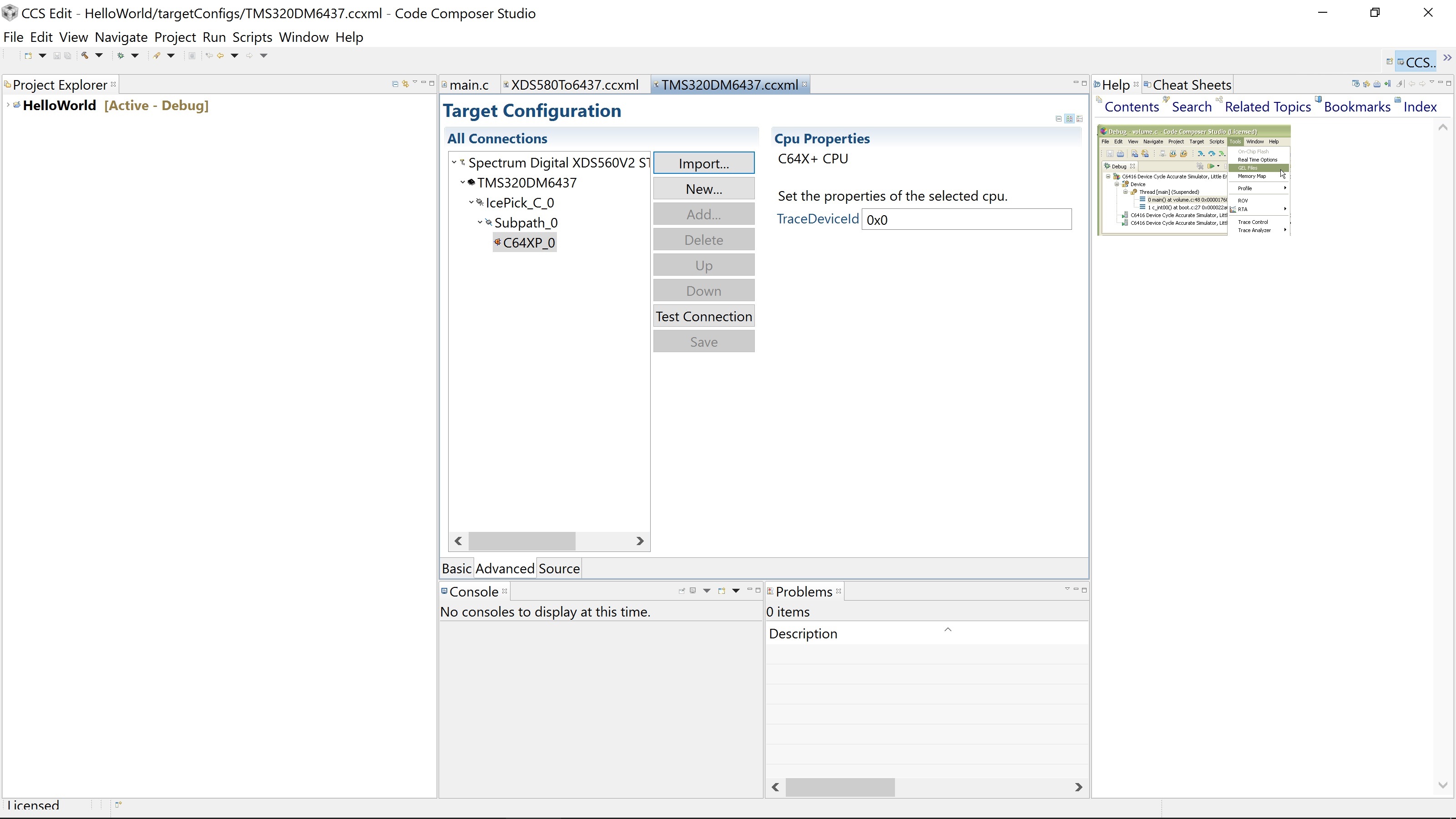Click Bookmark Document icon in Help toolbar
1456x819 pixels.
1388,84
